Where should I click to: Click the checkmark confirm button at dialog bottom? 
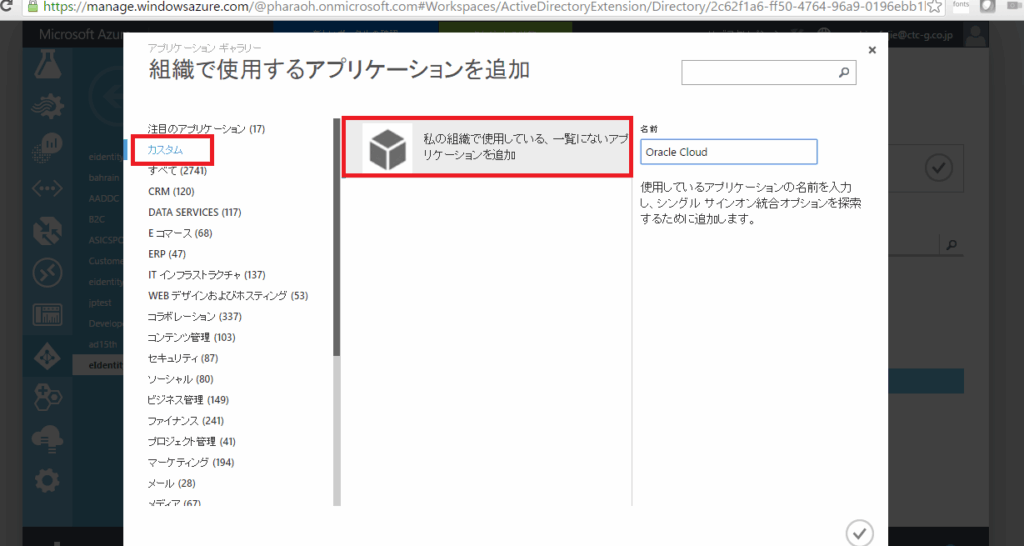pyautogui.click(x=858, y=532)
